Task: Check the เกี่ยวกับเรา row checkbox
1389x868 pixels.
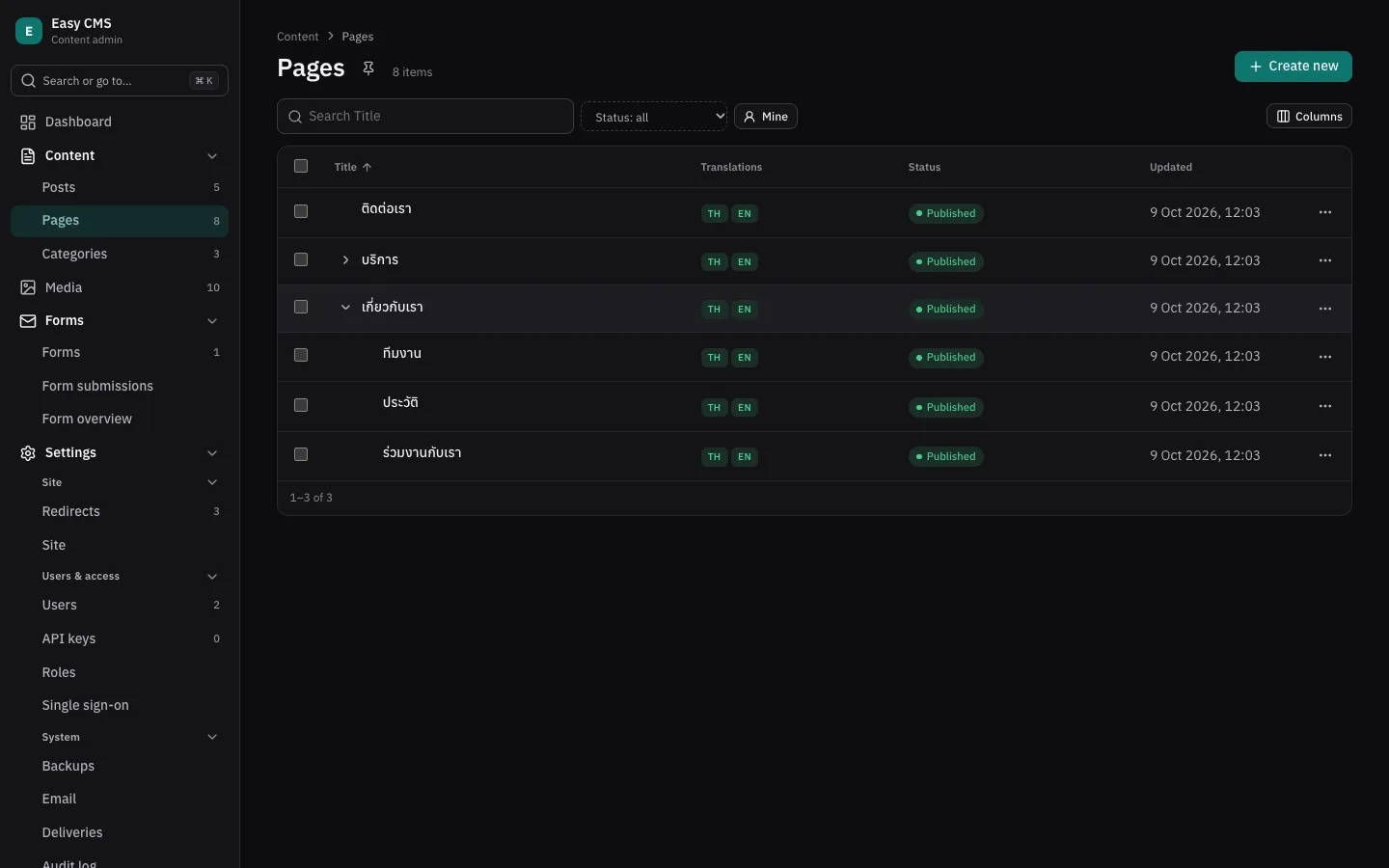Action: click(301, 307)
